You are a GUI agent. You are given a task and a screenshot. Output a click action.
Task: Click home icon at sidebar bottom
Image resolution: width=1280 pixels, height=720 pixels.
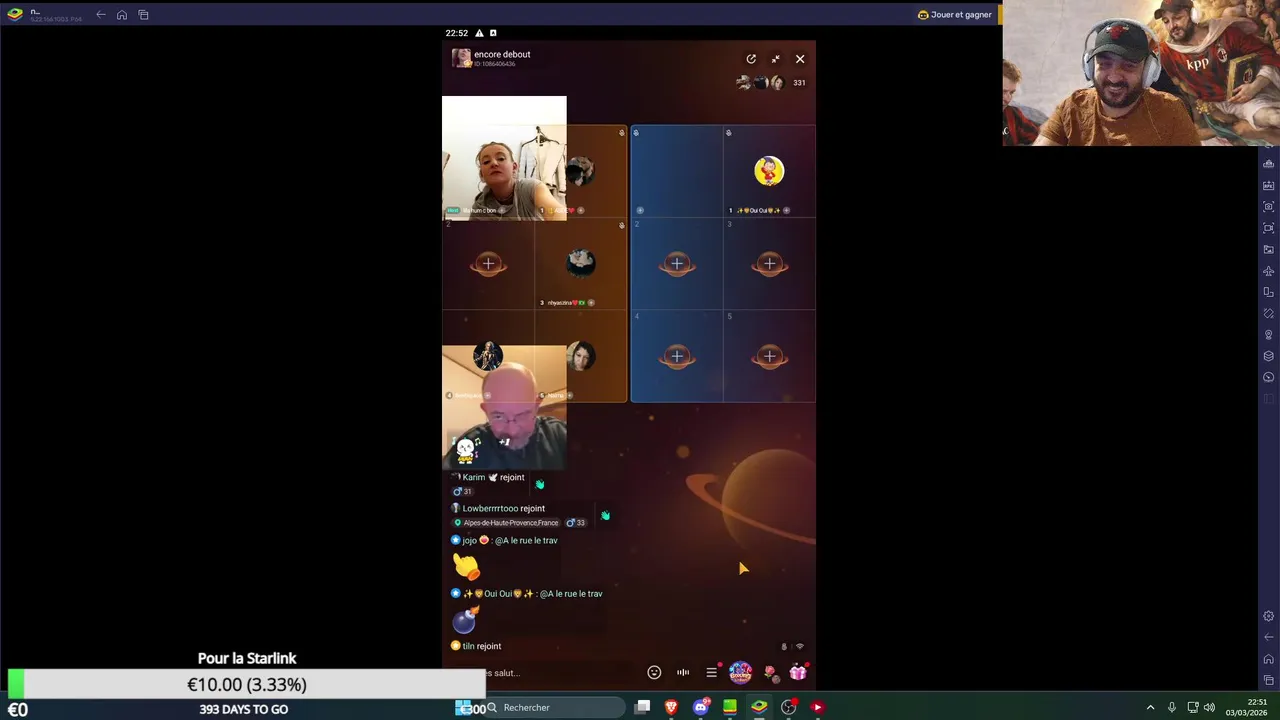[1269, 659]
